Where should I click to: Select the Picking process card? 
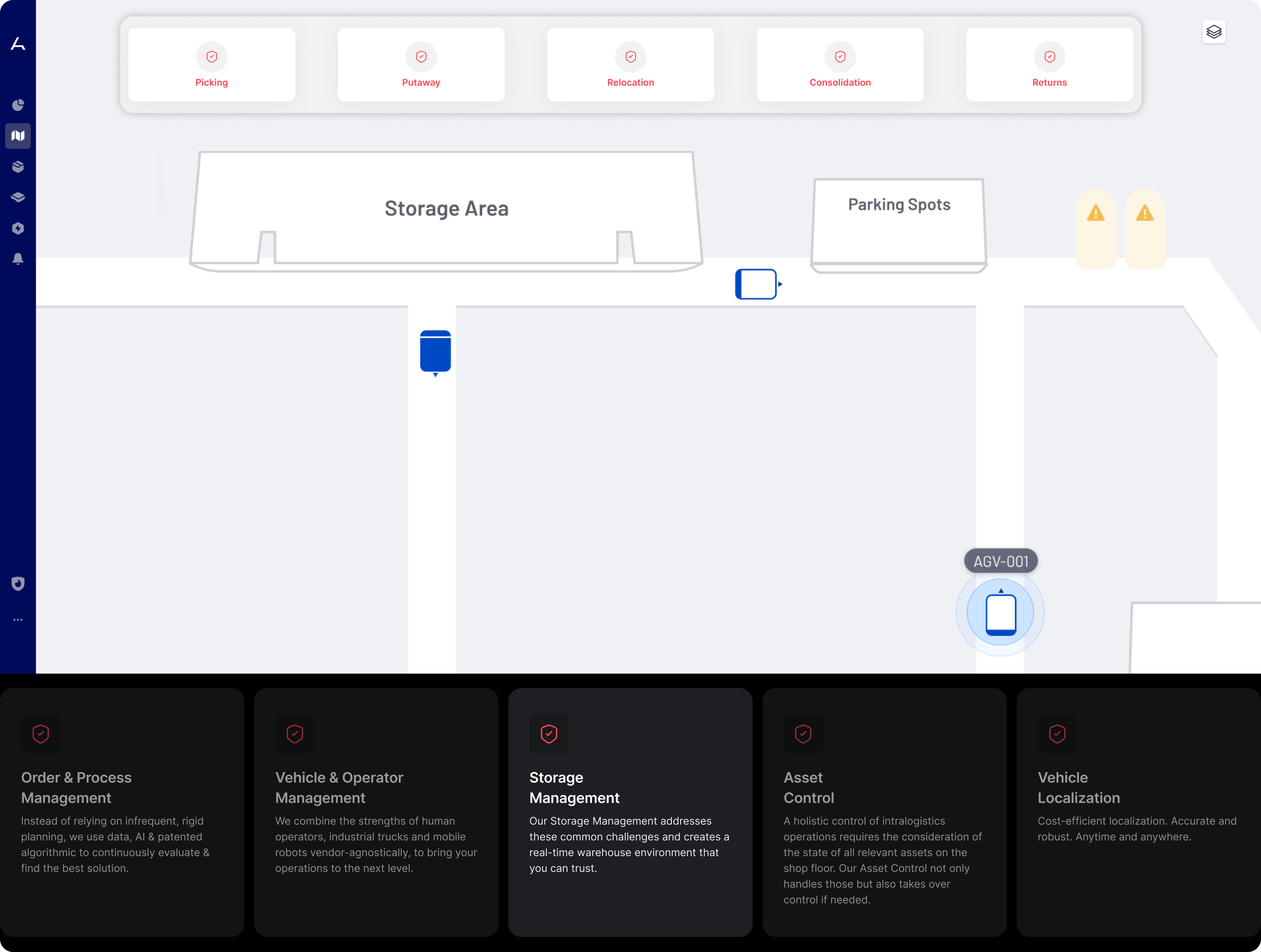coord(211,64)
